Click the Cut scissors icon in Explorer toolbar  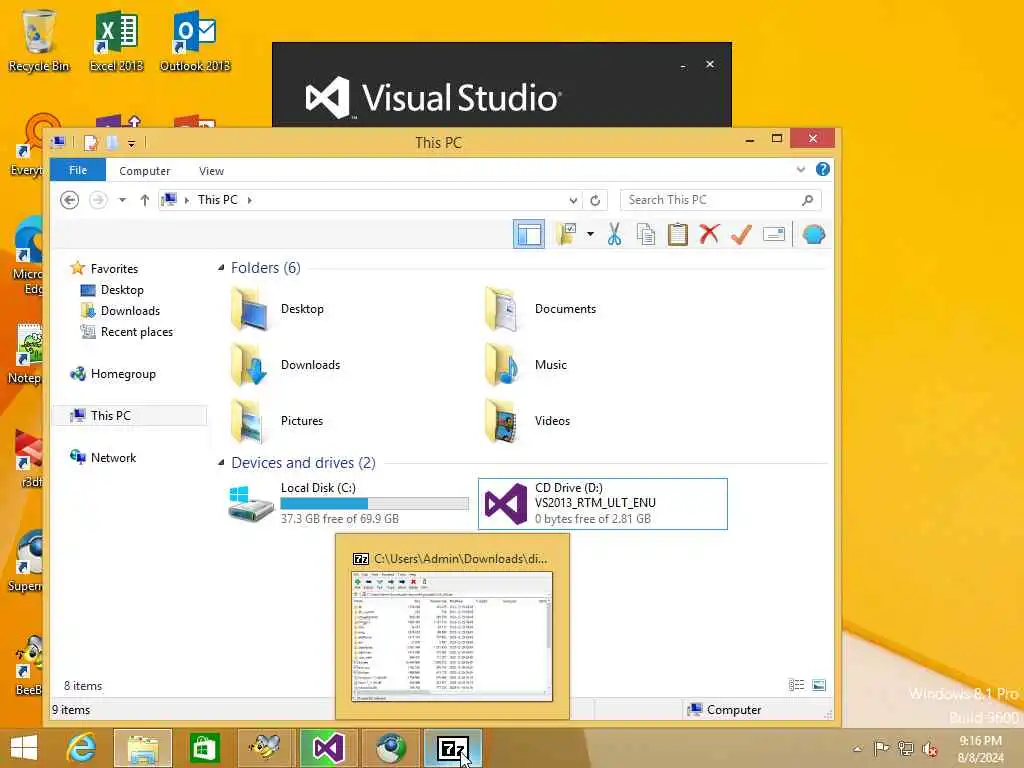[x=614, y=234]
